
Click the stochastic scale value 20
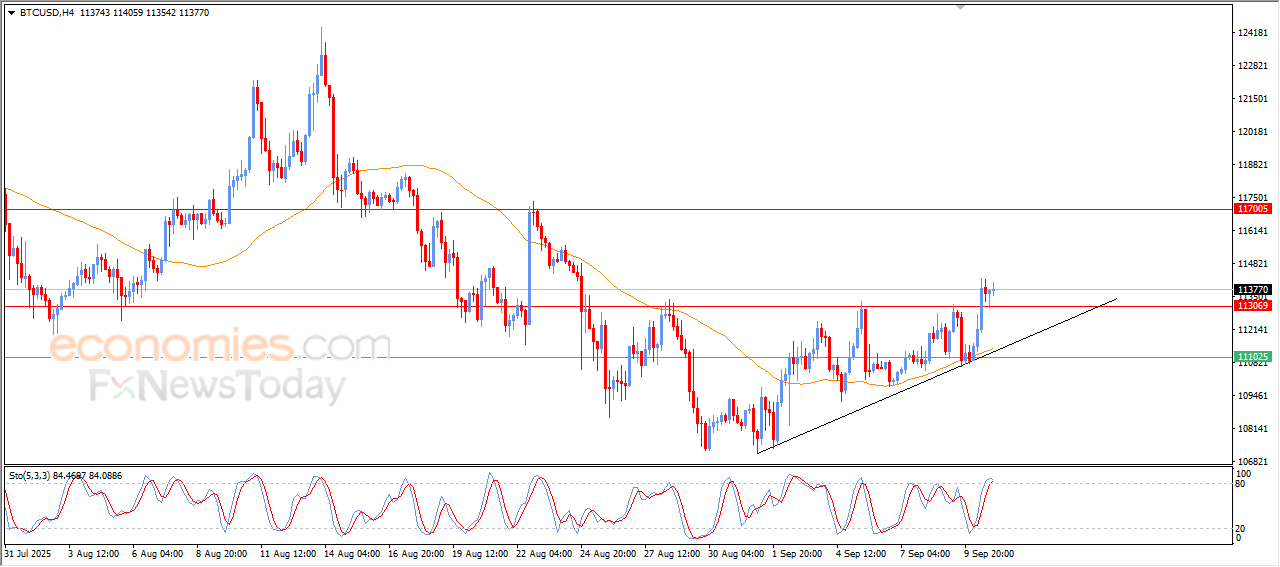(1241, 528)
